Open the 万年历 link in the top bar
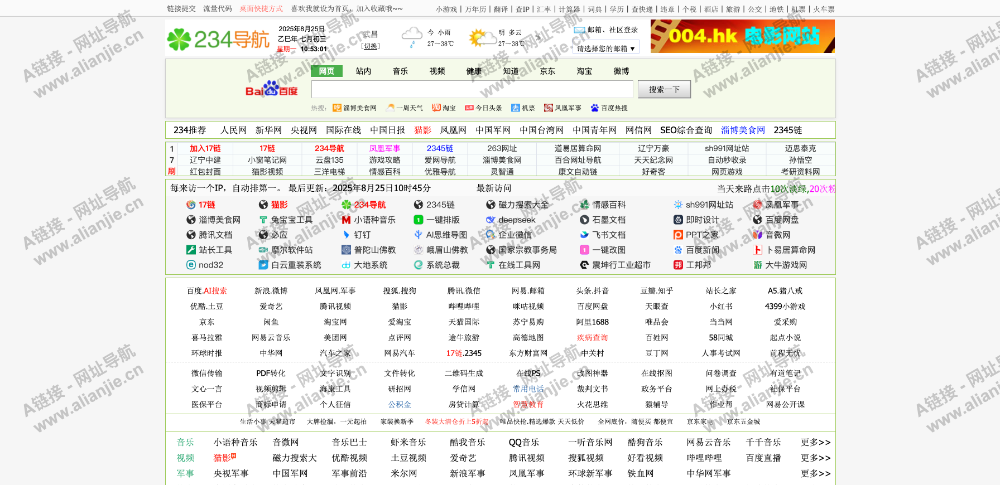Screen dimensions: 1000x485 pos(475,9)
